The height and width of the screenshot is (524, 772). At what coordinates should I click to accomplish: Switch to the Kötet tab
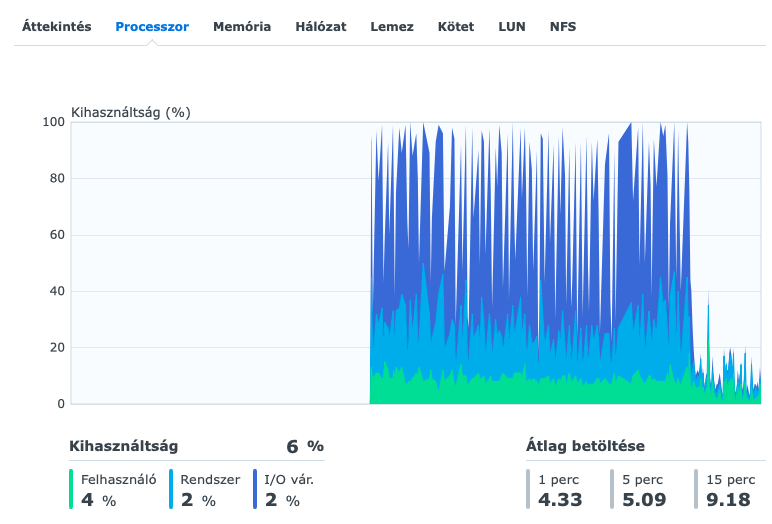tap(456, 27)
